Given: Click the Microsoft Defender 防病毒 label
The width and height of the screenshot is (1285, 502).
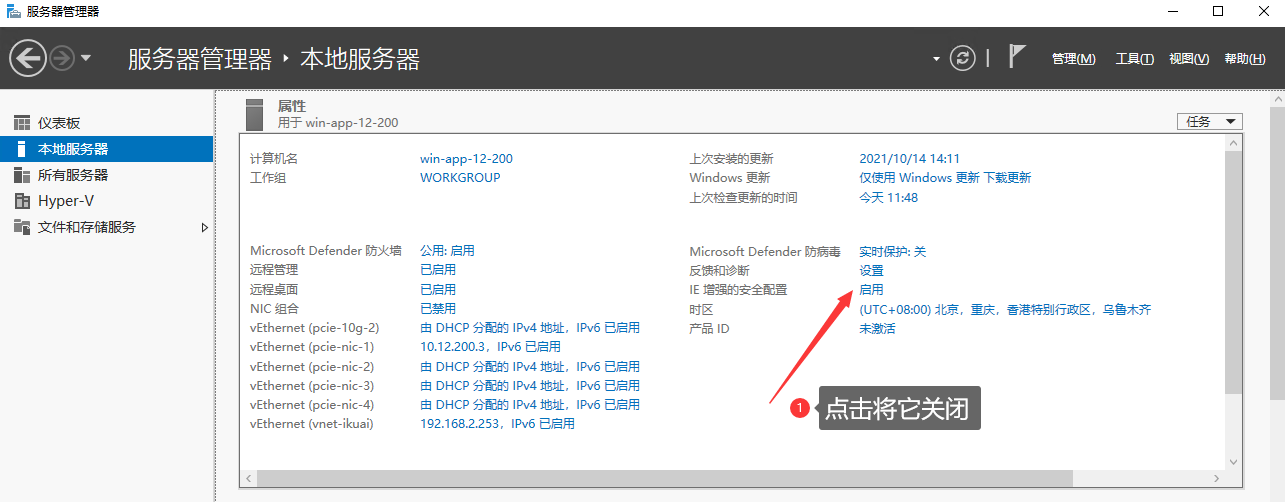Looking at the screenshot, I should coord(765,251).
